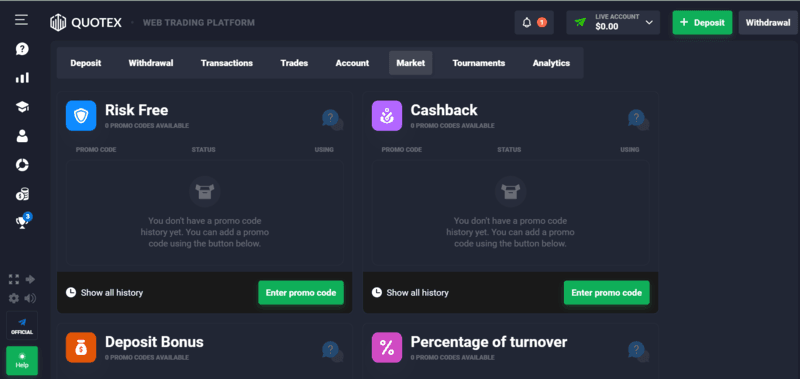Open the Official Telegram channel button
The height and width of the screenshot is (379, 800).
pyautogui.click(x=22, y=325)
